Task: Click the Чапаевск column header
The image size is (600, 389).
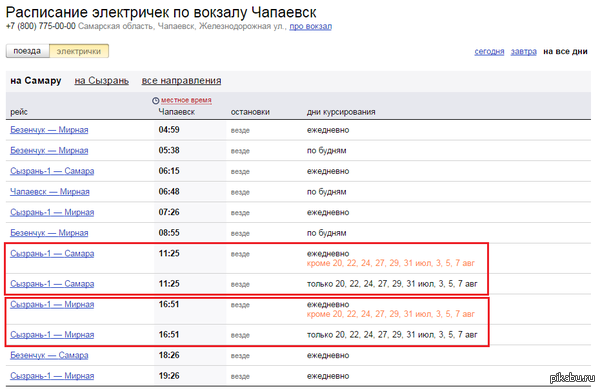Action: click(176, 112)
